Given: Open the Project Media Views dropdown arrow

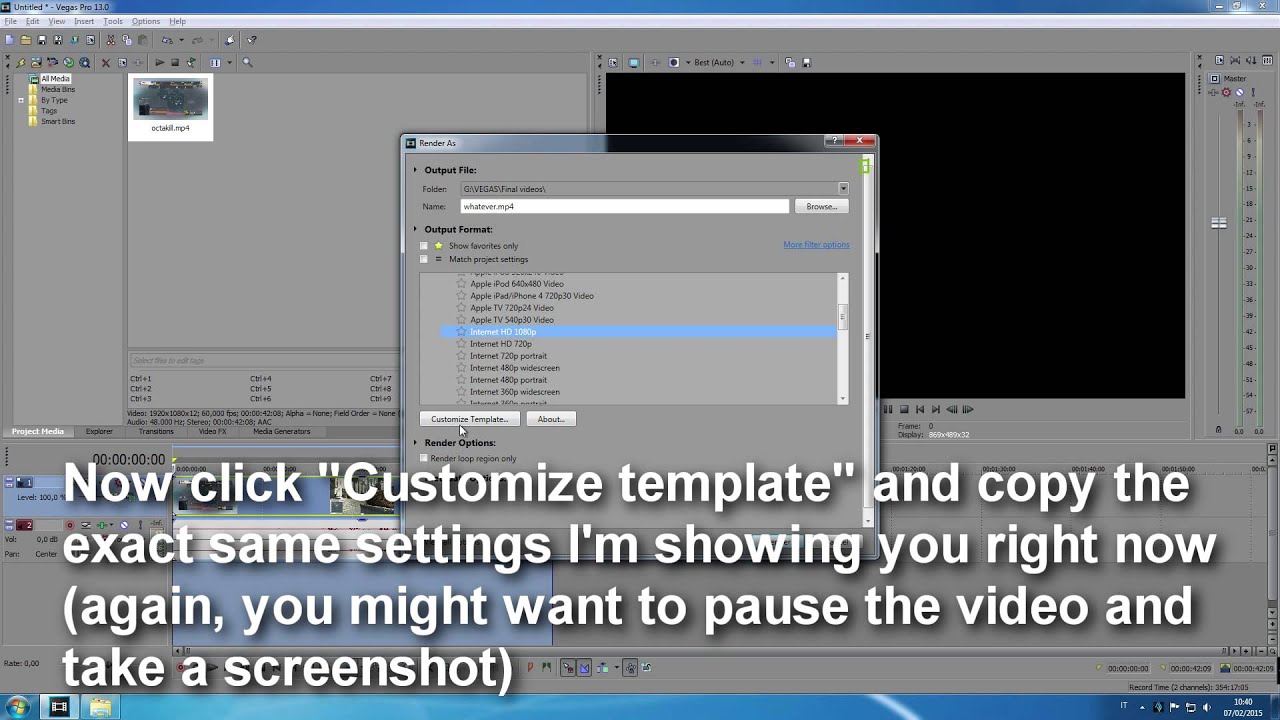Looking at the screenshot, I should (229, 62).
